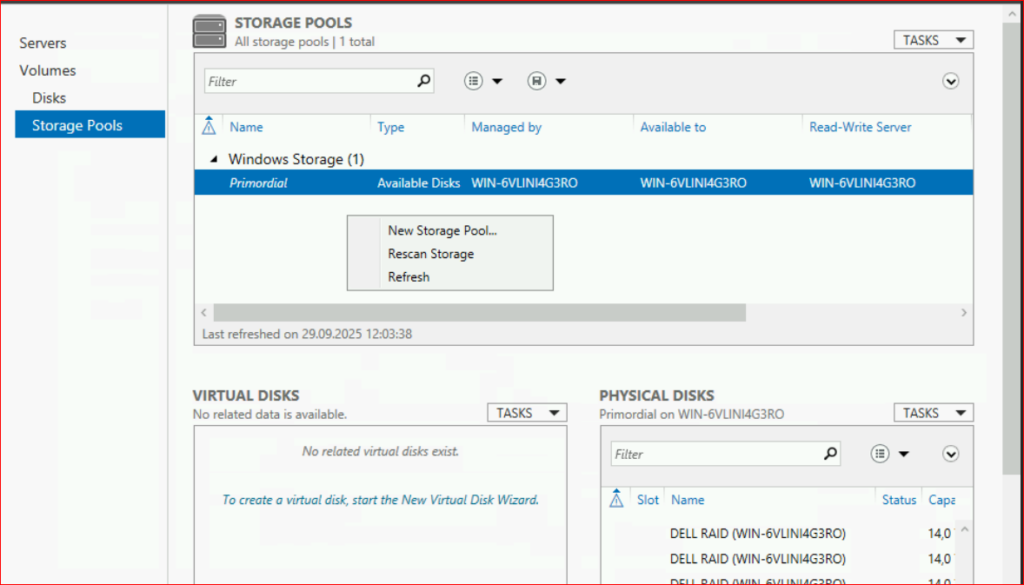Viewport: 1024px width, 585px height.
Task: Click the Storage Pools horizontal scrollbar
Action: coord(480,313)
